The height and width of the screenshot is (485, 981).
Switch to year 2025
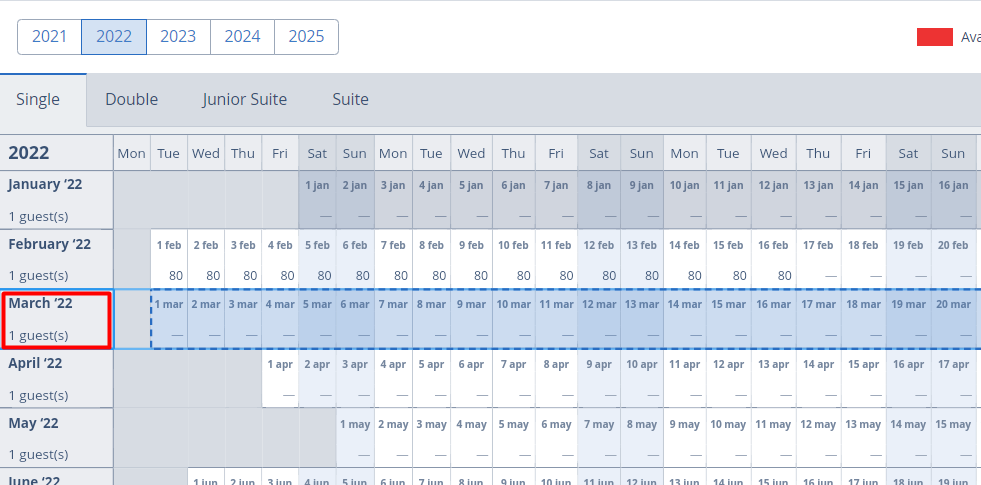pyautogui.click(x=307, y=37)
